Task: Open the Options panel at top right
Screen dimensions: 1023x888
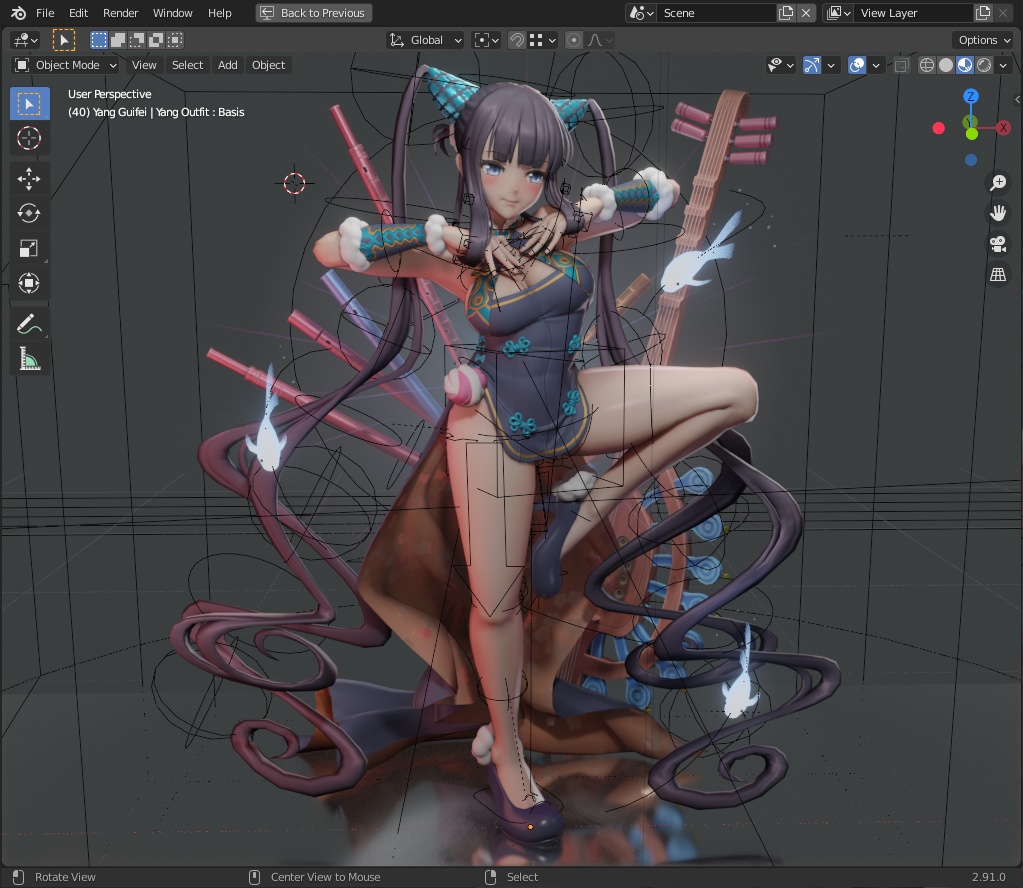Action: (x=982, y=39)
